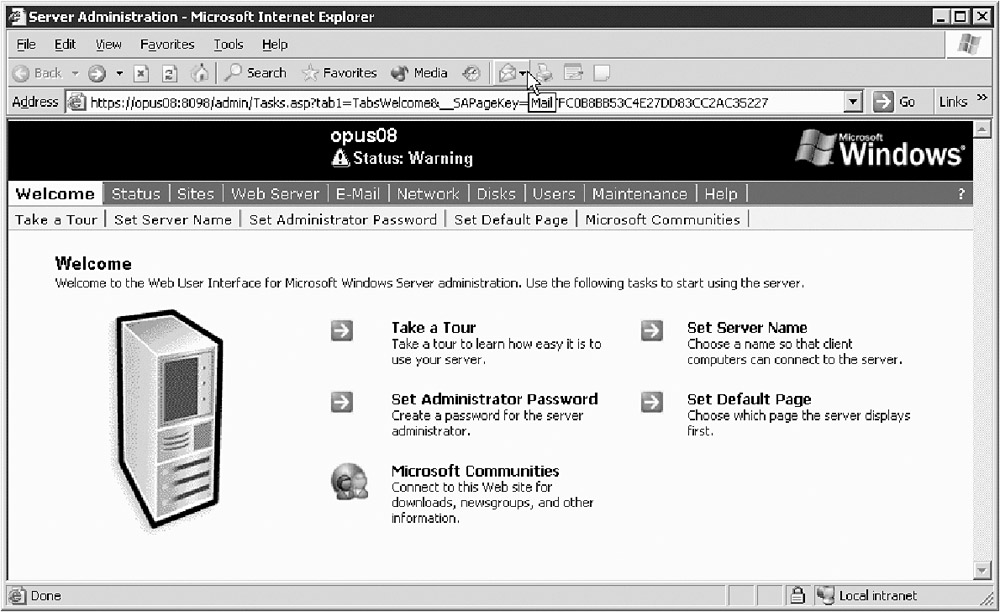This screenshot has width=1000, height=612.
Task: Open the Set Administrator Password link
Action: coord(494,399)
